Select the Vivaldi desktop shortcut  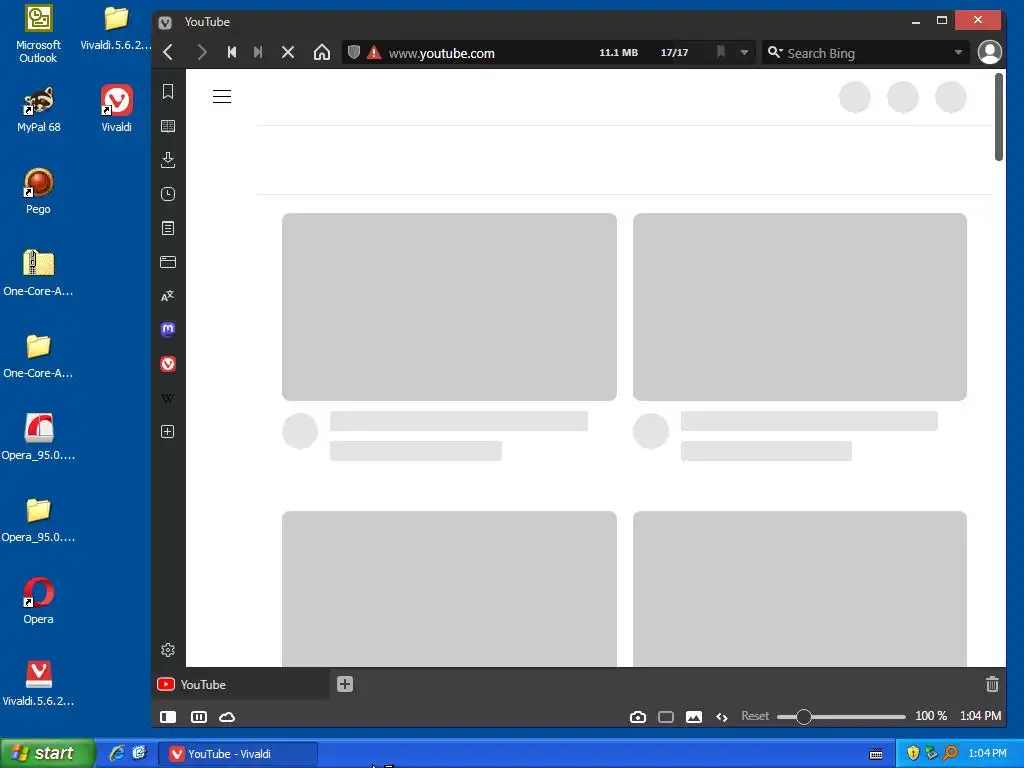[116, 109]
